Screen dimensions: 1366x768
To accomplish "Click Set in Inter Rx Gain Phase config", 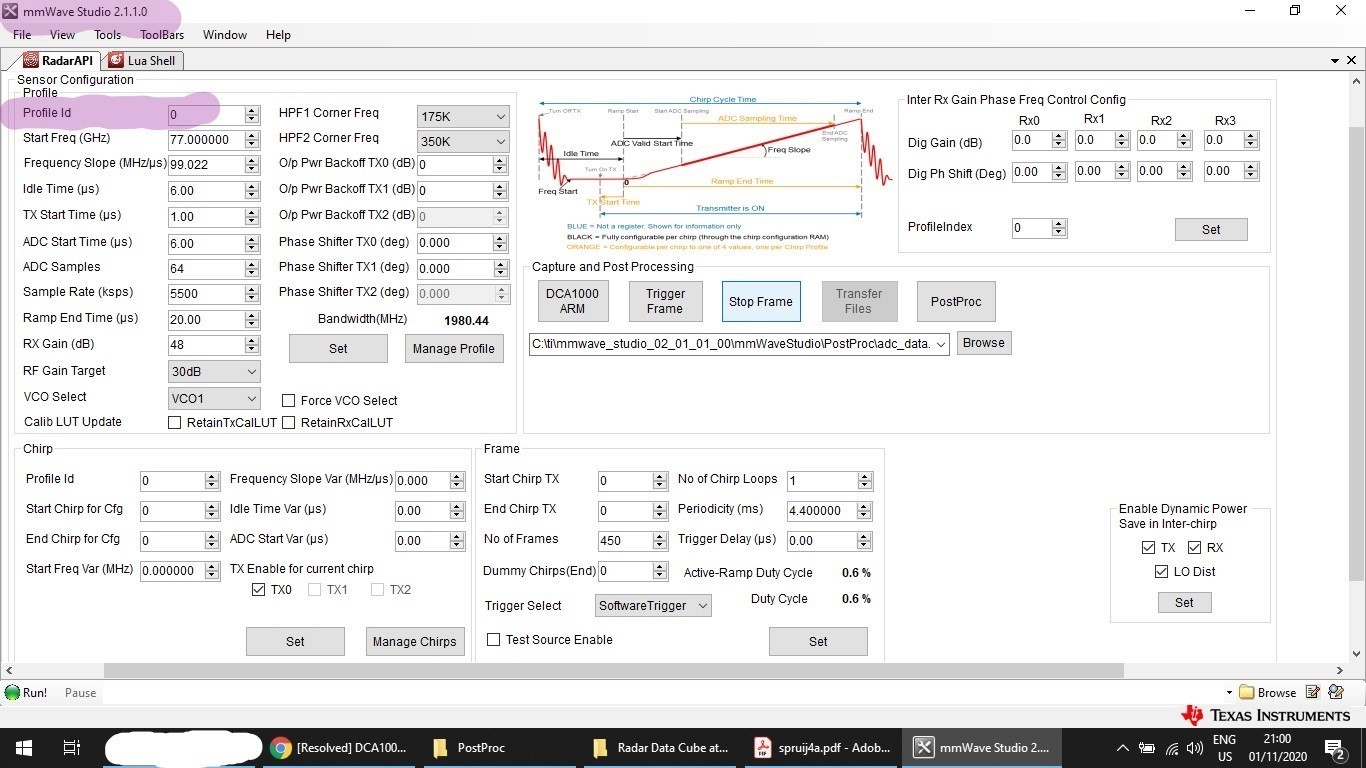I will [1211, 229].
